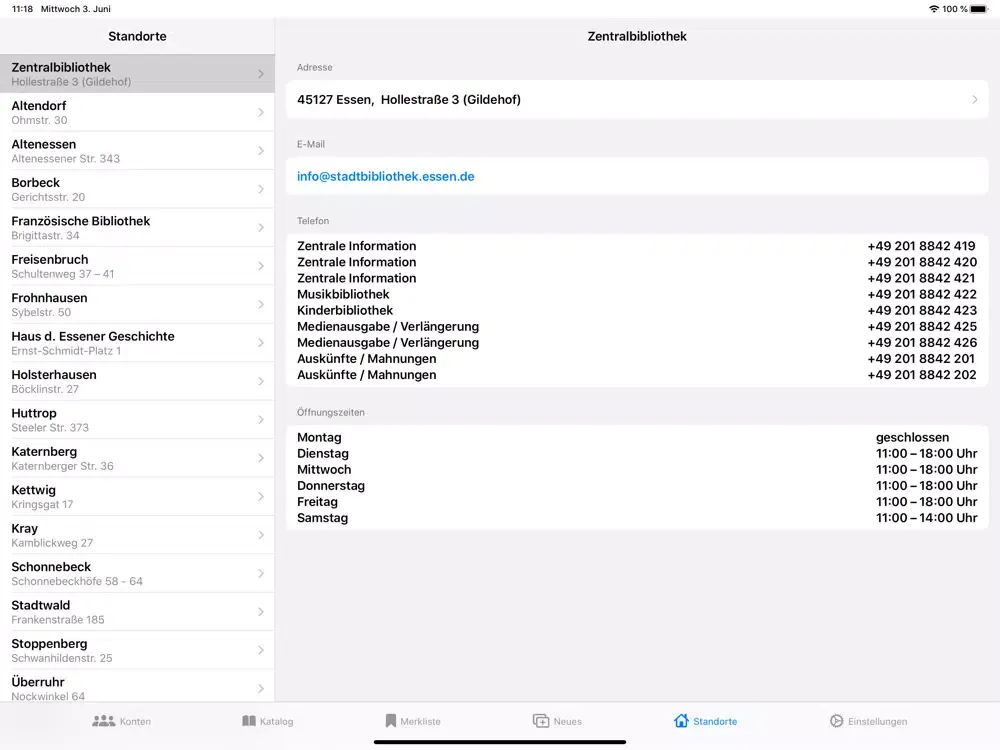Select Stadtwald, Frankenstraße 185
This screenshot has height=750, width=1000.
[137, 612]
